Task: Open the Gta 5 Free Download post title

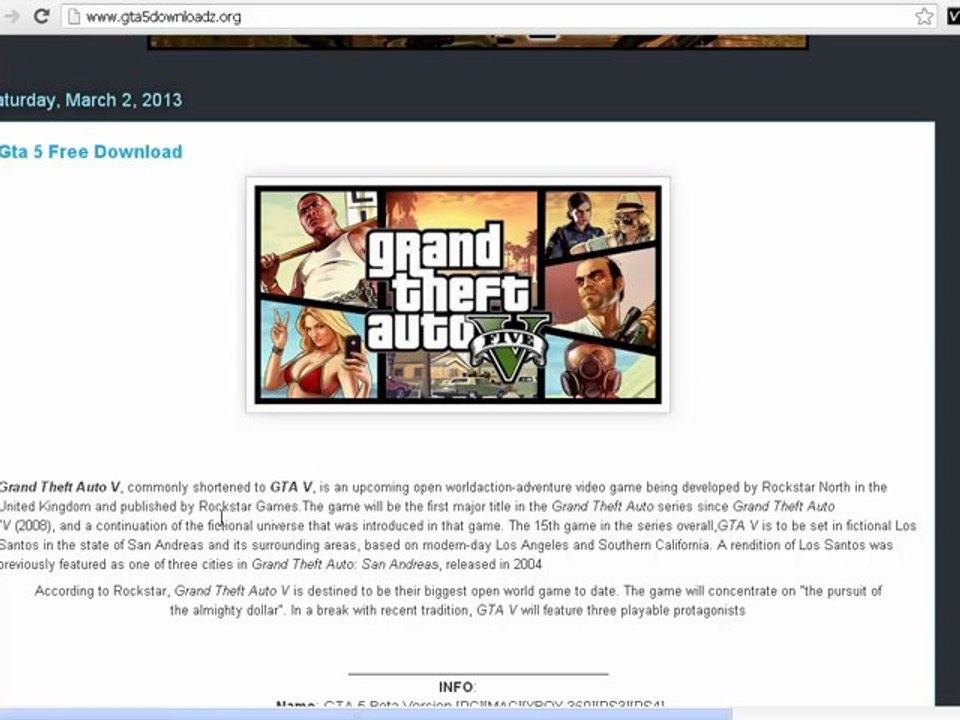Action: coord(91,152)
